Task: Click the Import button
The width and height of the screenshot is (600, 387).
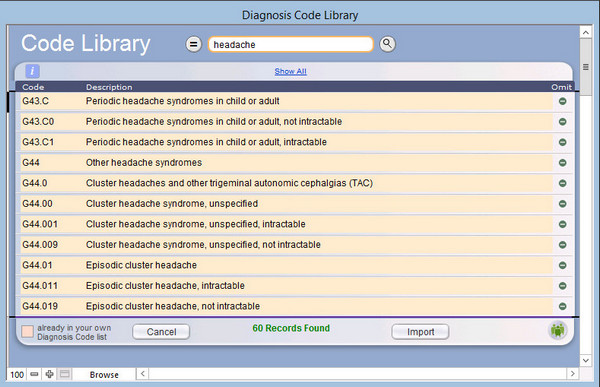Action: pos(420,332)
